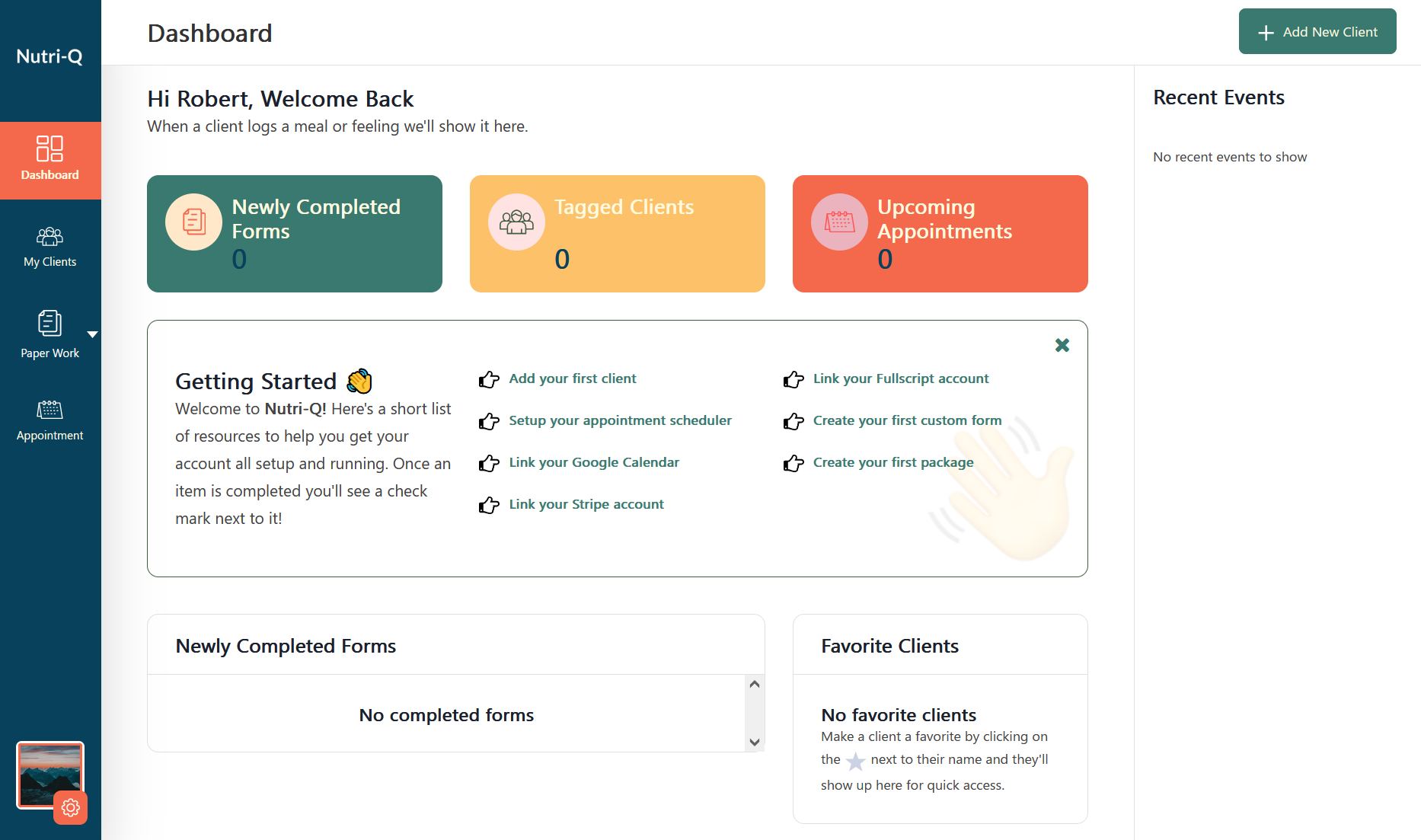
Task: Click the settings gear on profile picture
Action: coord(71,808)
